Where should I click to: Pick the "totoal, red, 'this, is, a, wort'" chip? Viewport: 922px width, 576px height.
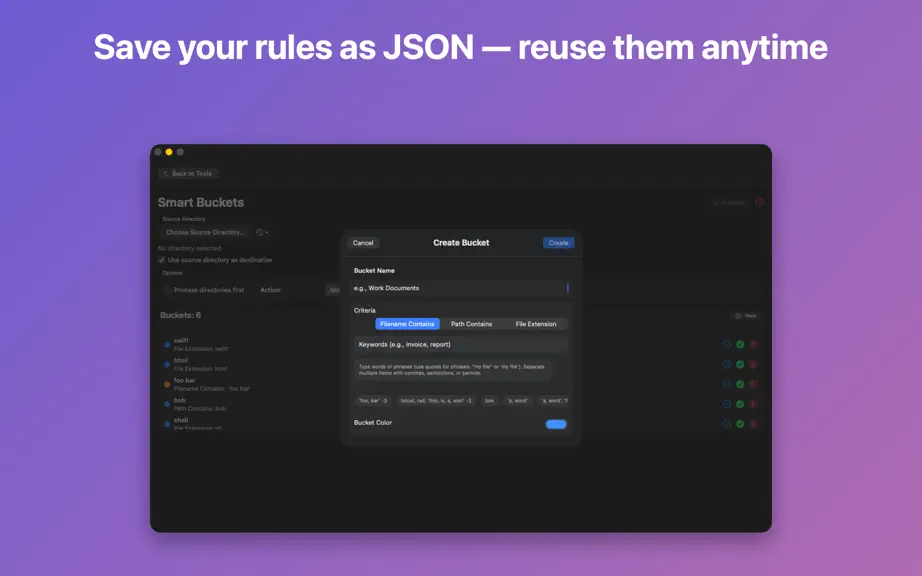tap(436, 400)
